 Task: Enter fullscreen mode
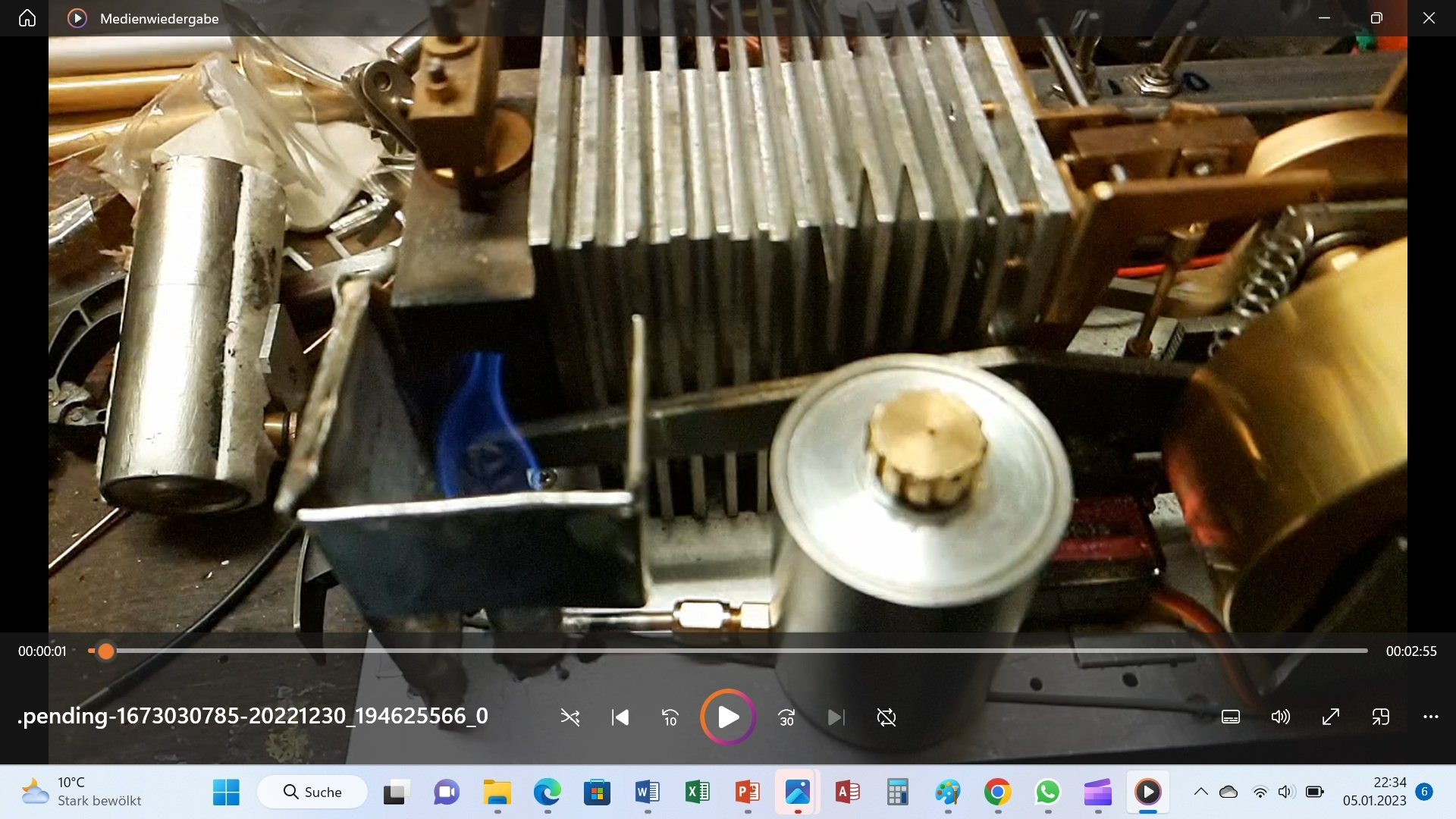(x=1331, y=717)
